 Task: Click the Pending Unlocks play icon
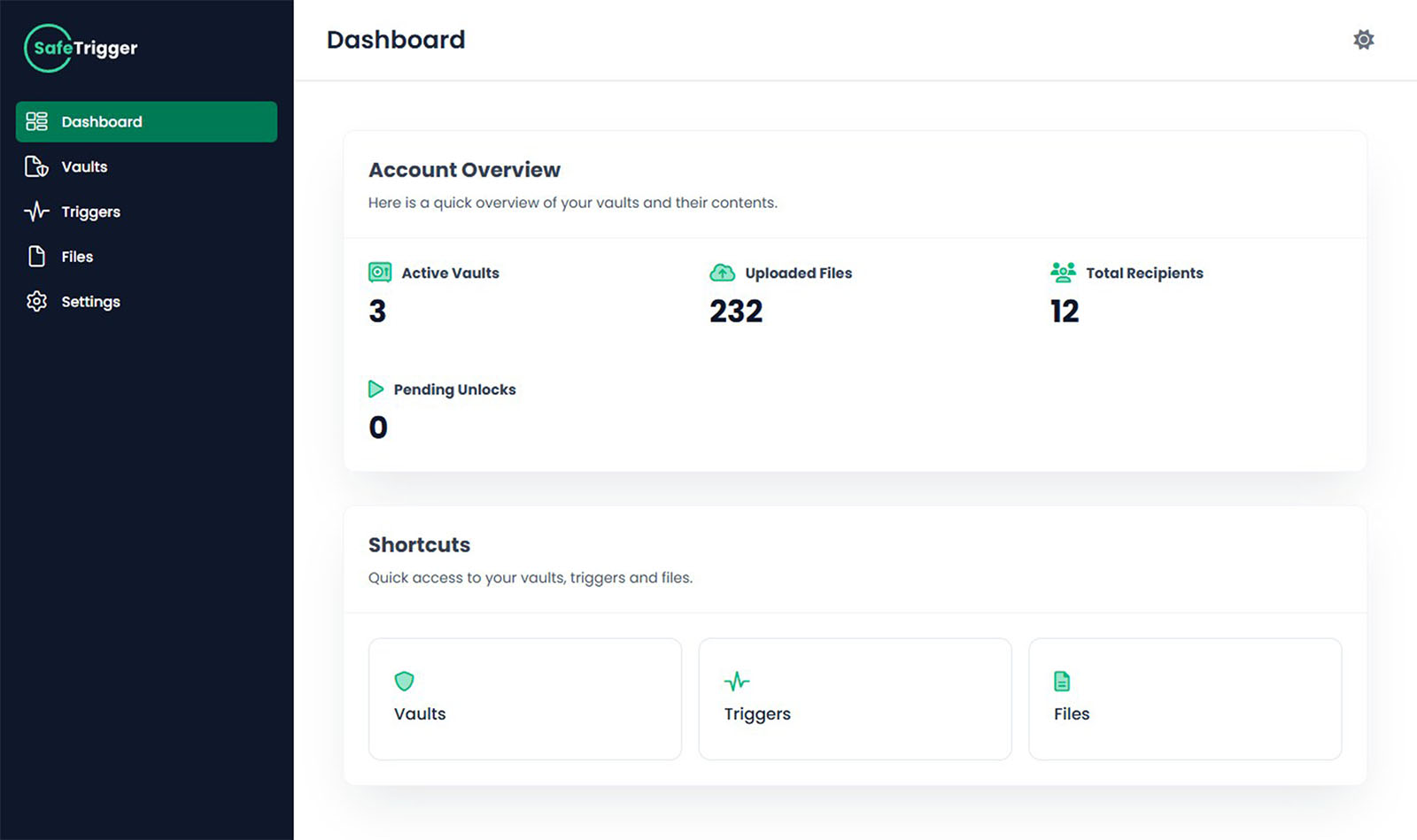coord(376,389)
